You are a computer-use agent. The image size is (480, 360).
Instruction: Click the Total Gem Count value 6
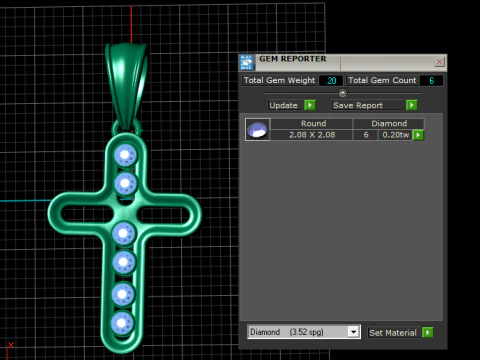(x=432, y=81)
